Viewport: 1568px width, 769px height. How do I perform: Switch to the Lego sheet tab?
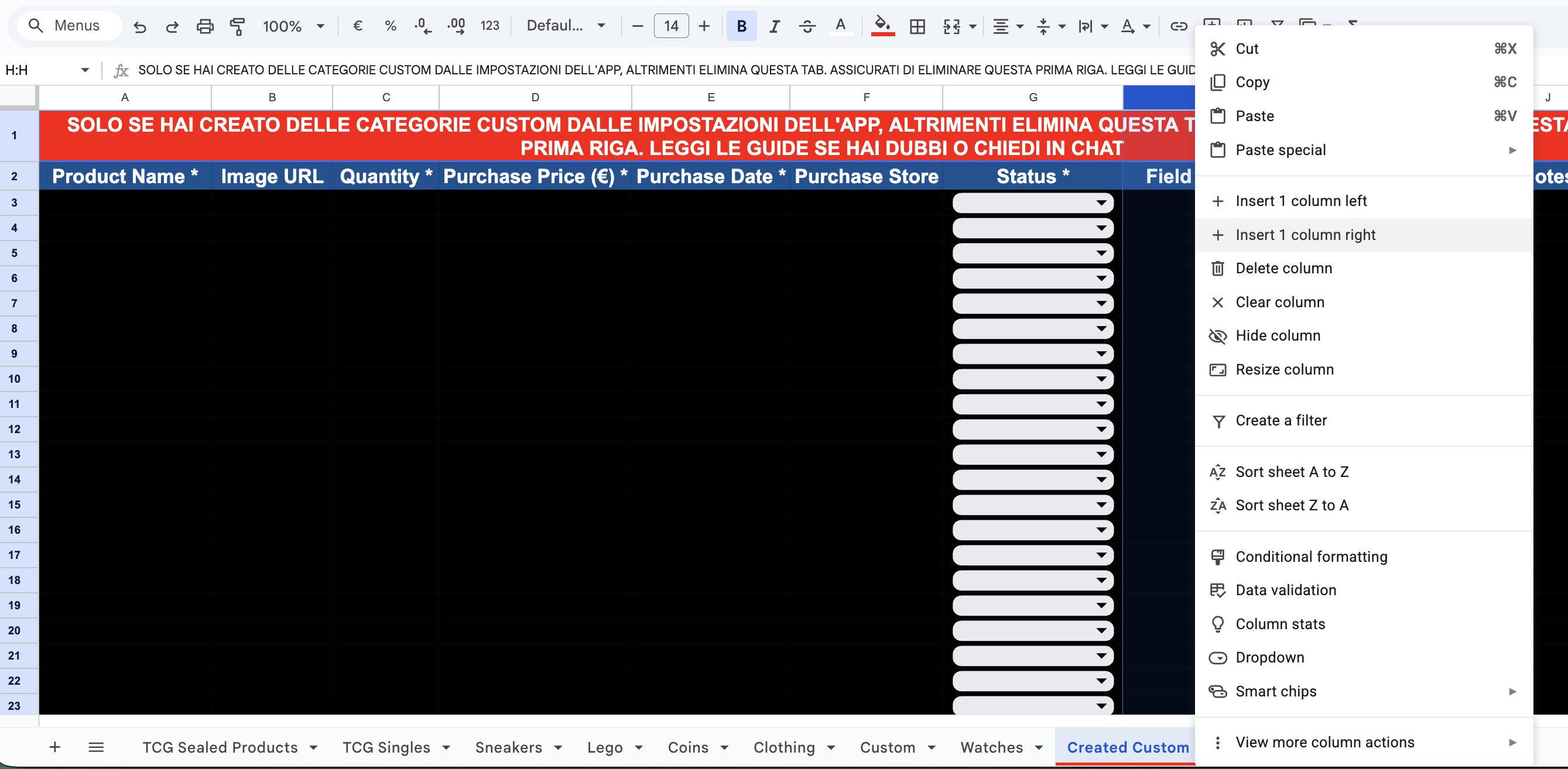click(x=604, y=747)
